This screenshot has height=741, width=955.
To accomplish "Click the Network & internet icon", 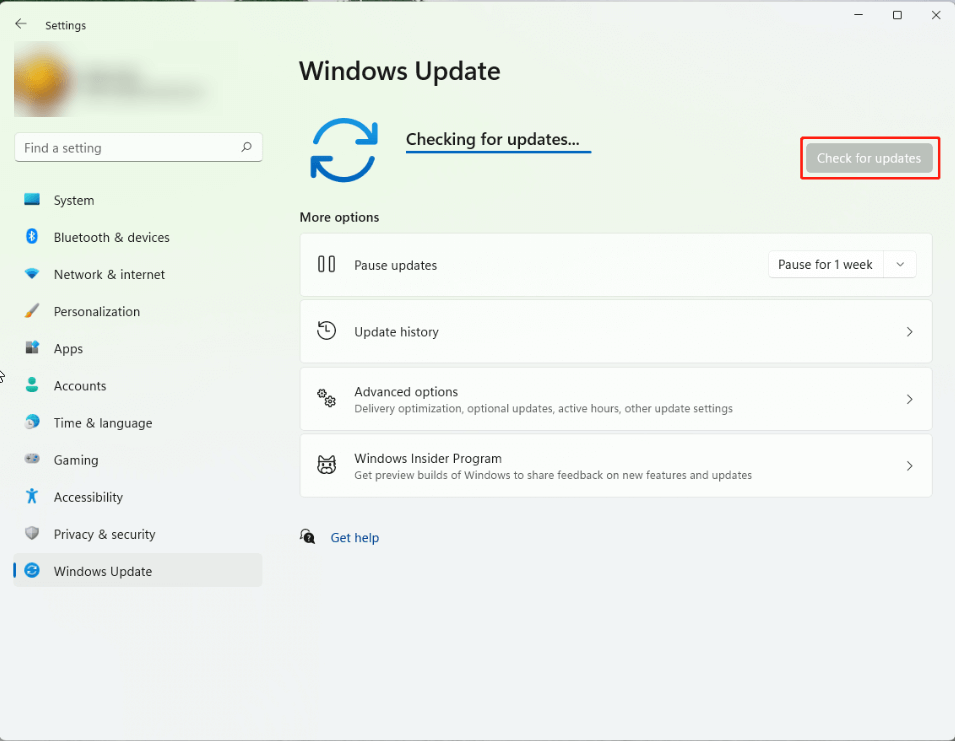I will [32, 274].
